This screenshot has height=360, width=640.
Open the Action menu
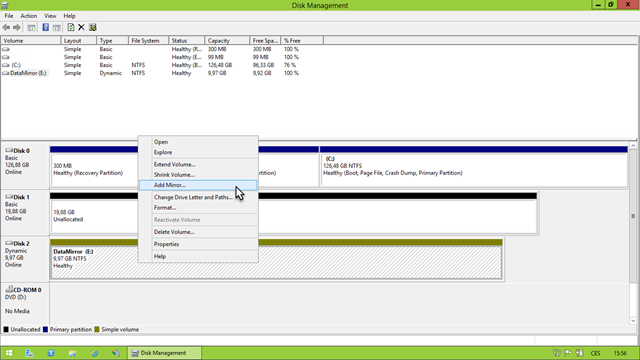point(29,16)
